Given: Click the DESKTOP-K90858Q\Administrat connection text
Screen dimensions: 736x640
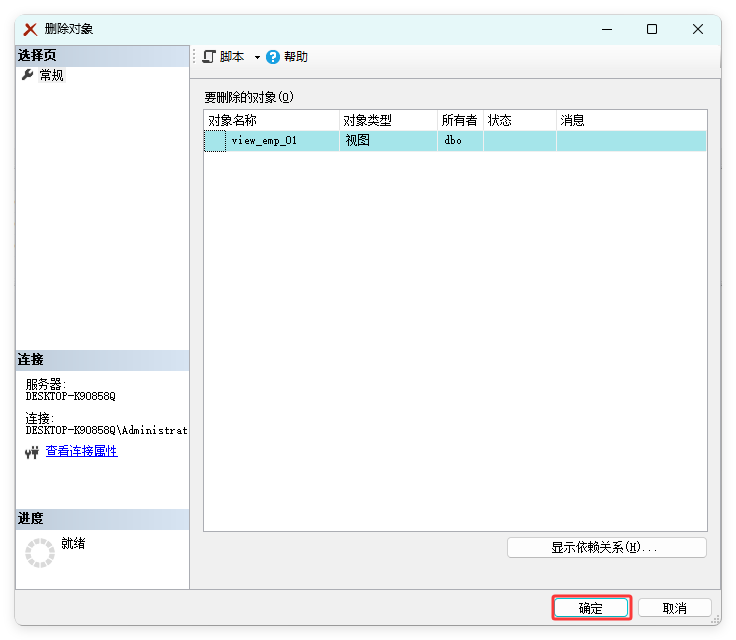Looking at the screenshot, I should click(x=107, y=430).
